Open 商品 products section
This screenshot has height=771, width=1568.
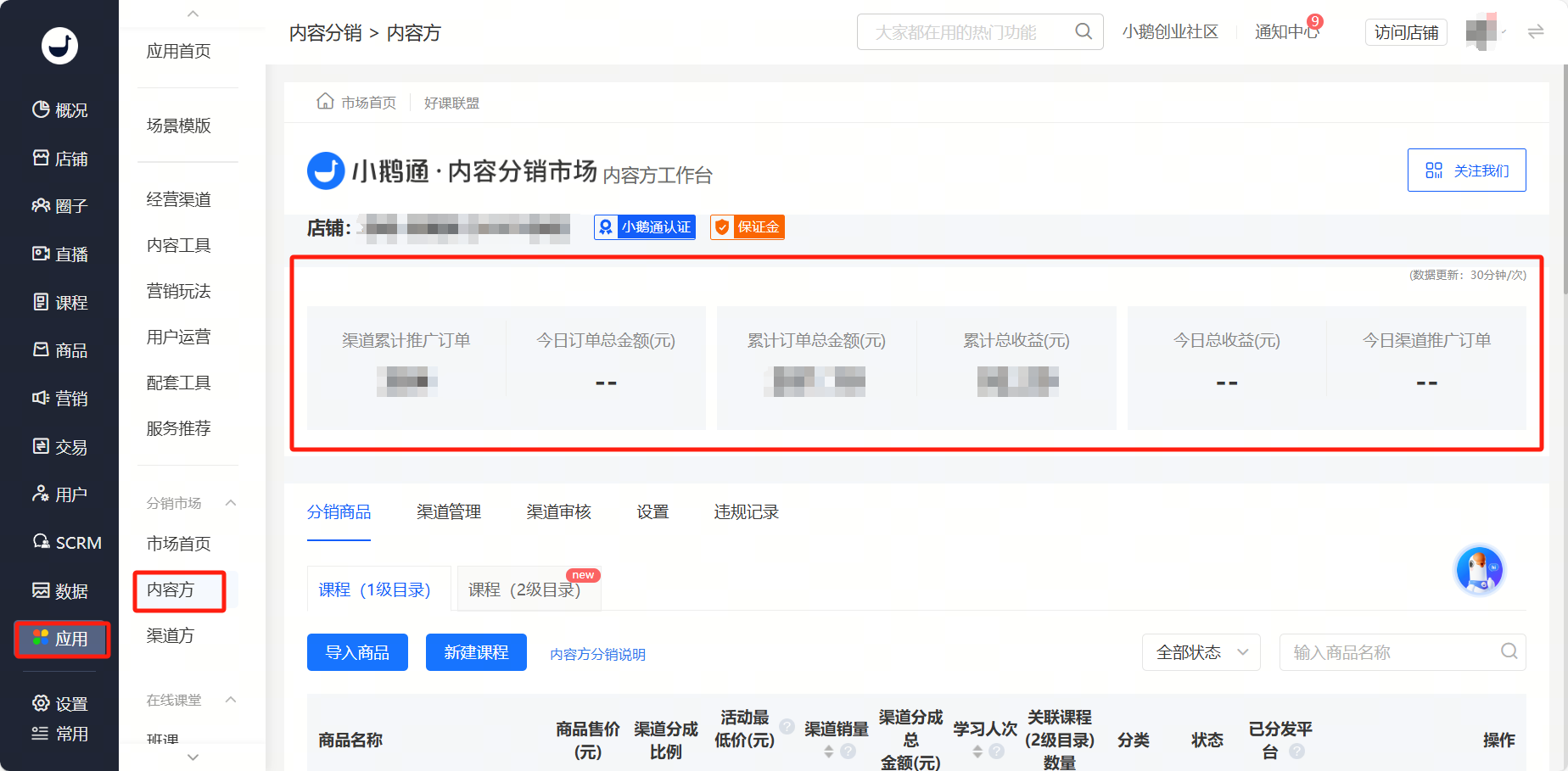[59, 350]
